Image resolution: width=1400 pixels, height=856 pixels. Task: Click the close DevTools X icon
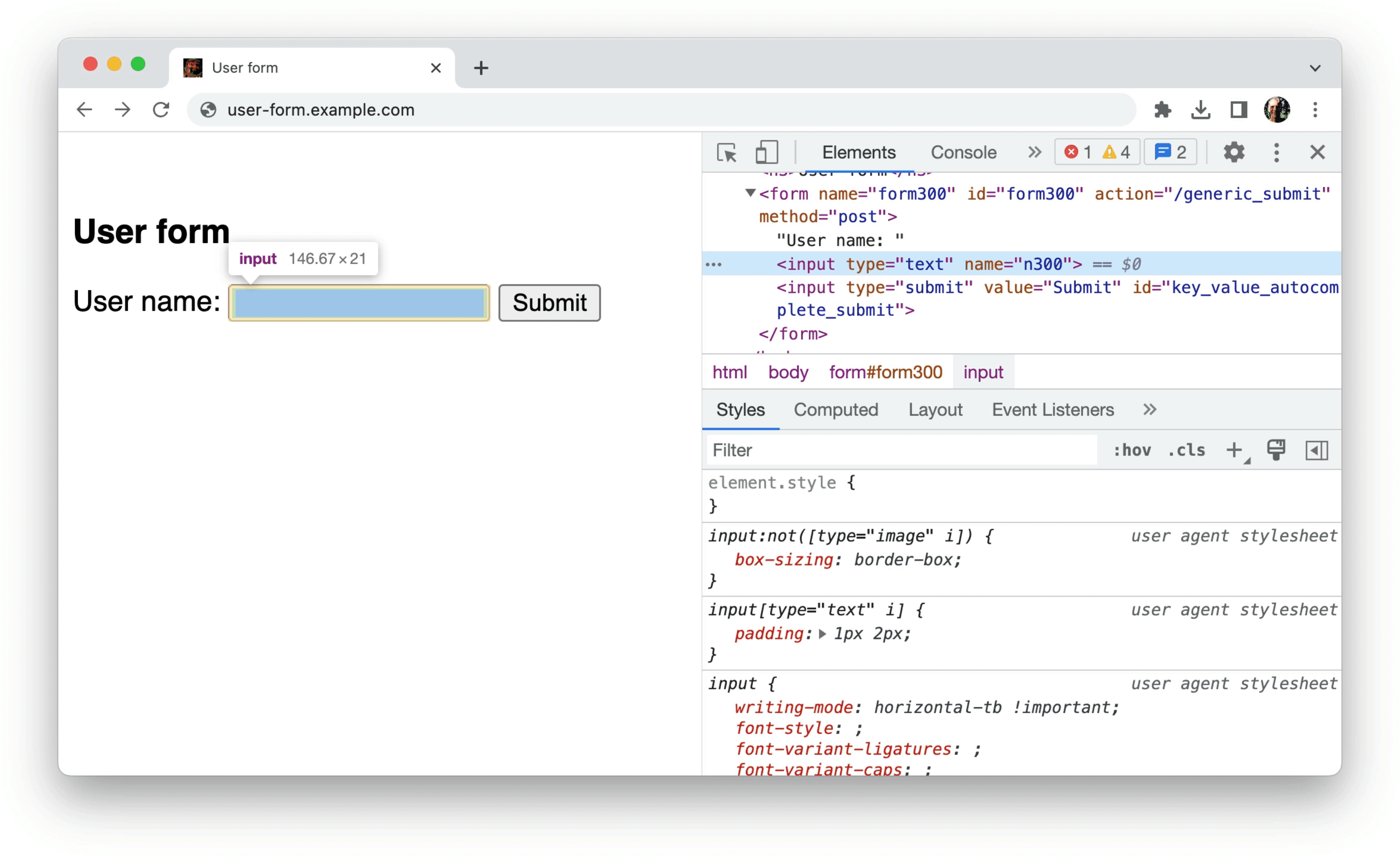(x=1318, y=153)
